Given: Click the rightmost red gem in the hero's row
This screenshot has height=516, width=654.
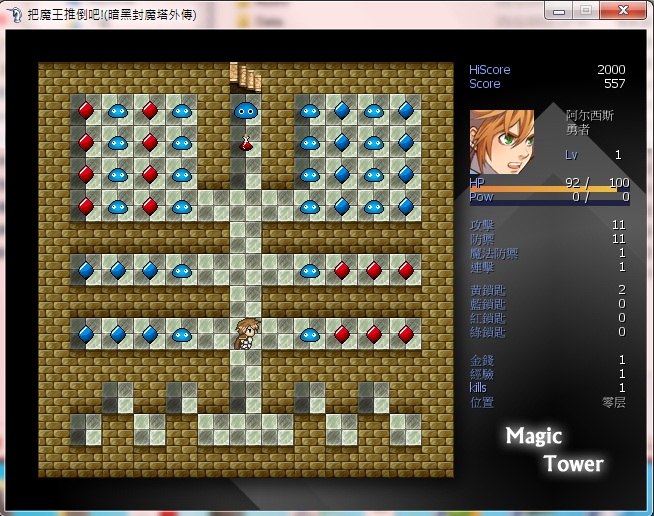Looking at the screenshot, I should pos(406,334).
